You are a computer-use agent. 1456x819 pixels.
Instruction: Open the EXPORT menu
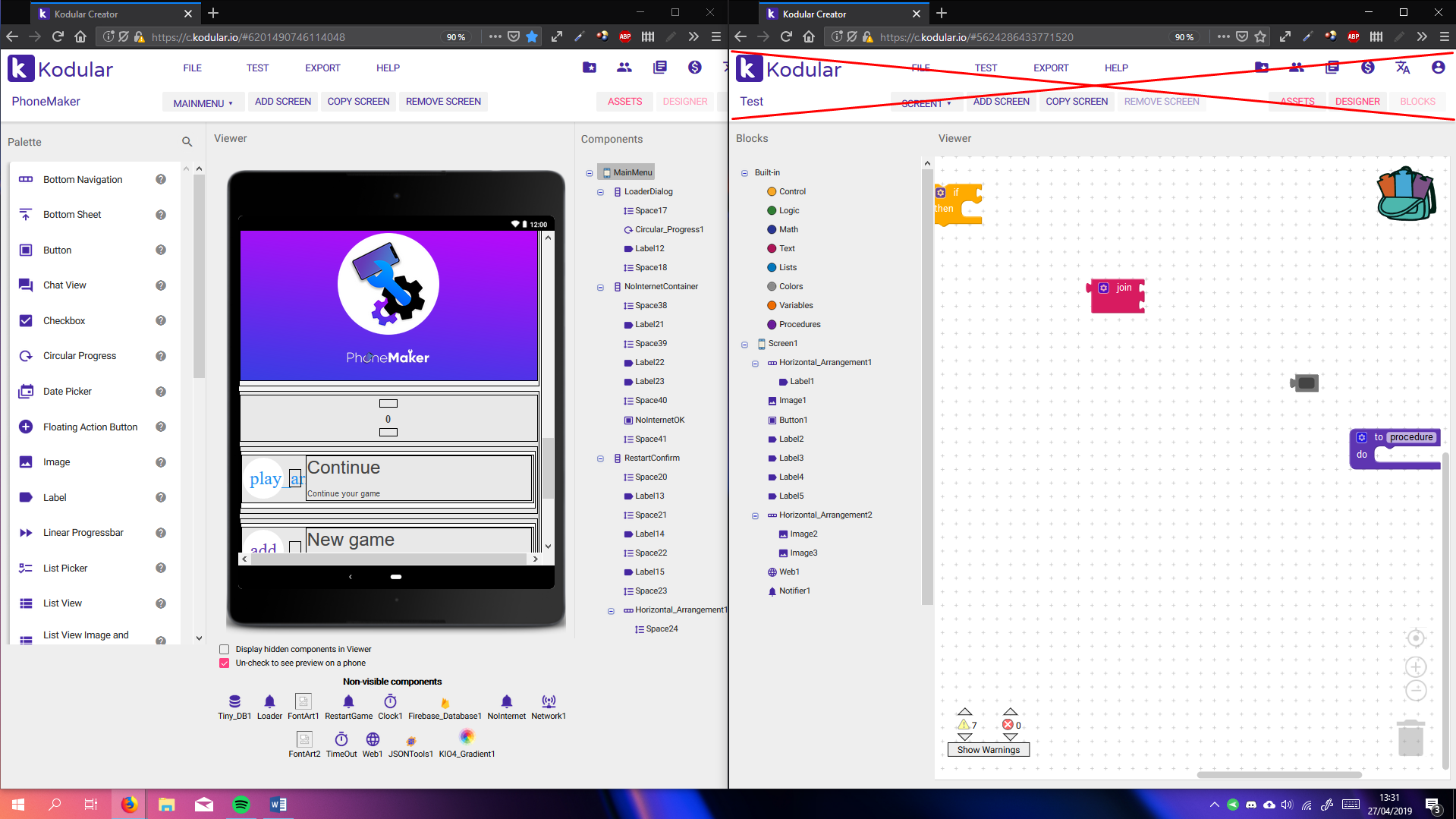tap(322, 68)
